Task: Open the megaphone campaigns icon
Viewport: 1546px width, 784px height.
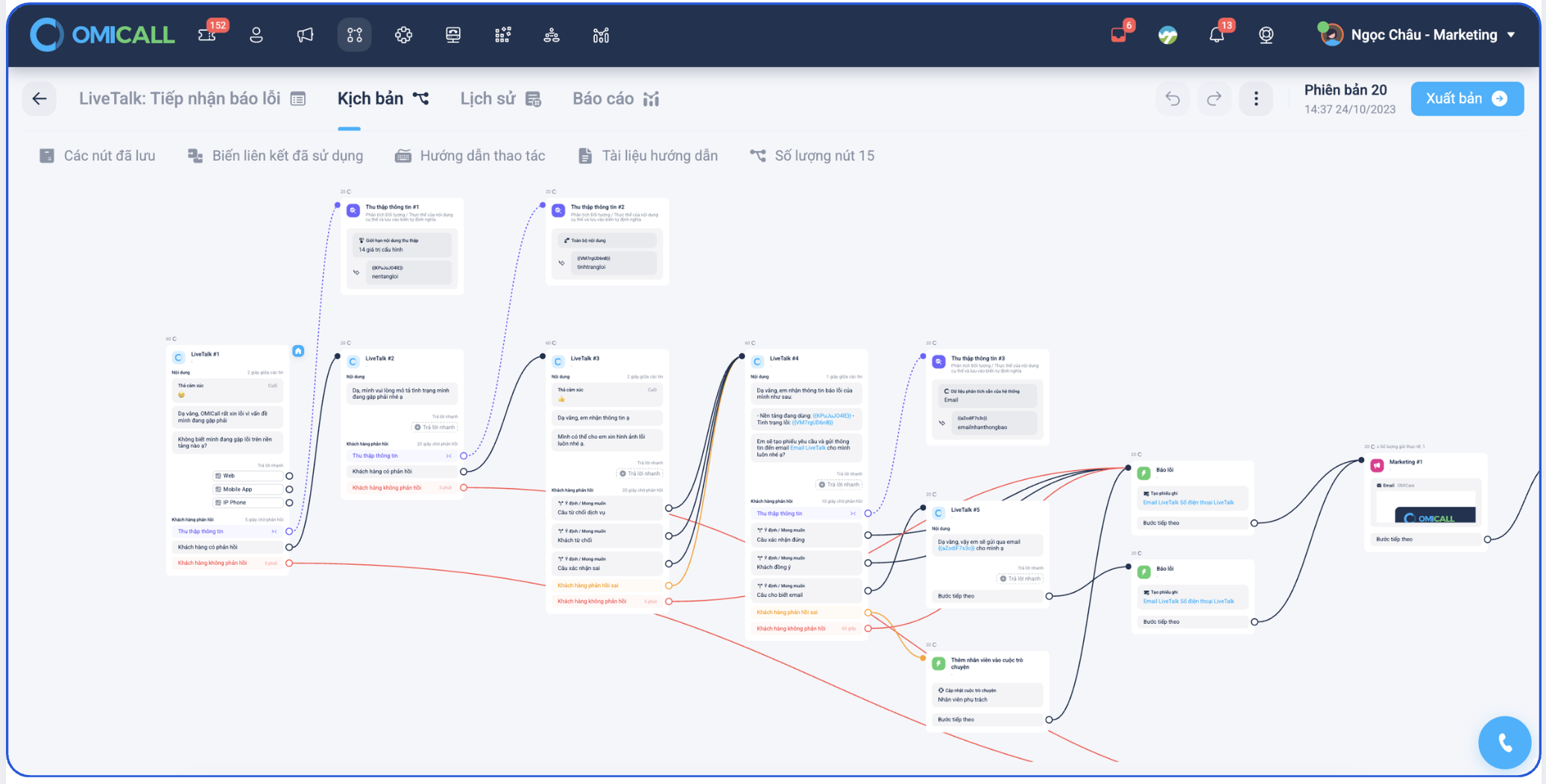Action: pos(305,35)
